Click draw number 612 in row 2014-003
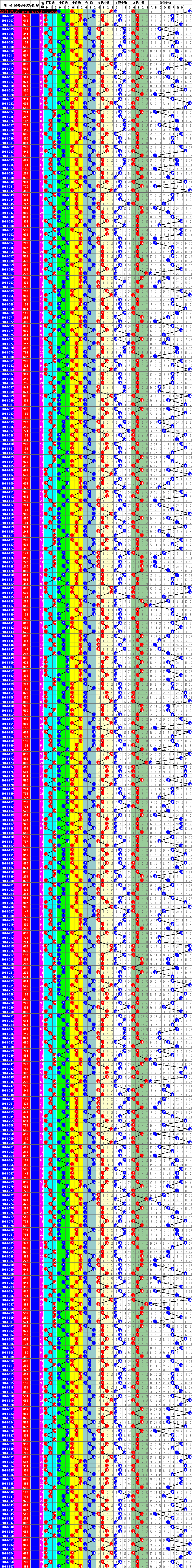Screen dimensions: 192x1568 pos(25,21)
